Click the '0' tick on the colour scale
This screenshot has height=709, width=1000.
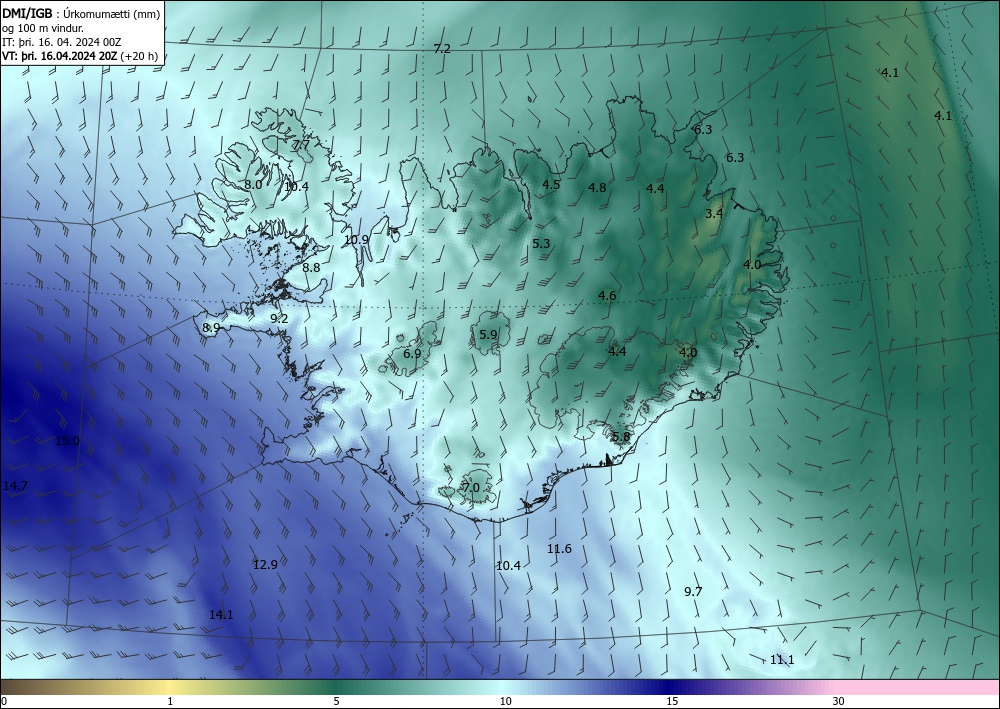click(x=4, y=702)
